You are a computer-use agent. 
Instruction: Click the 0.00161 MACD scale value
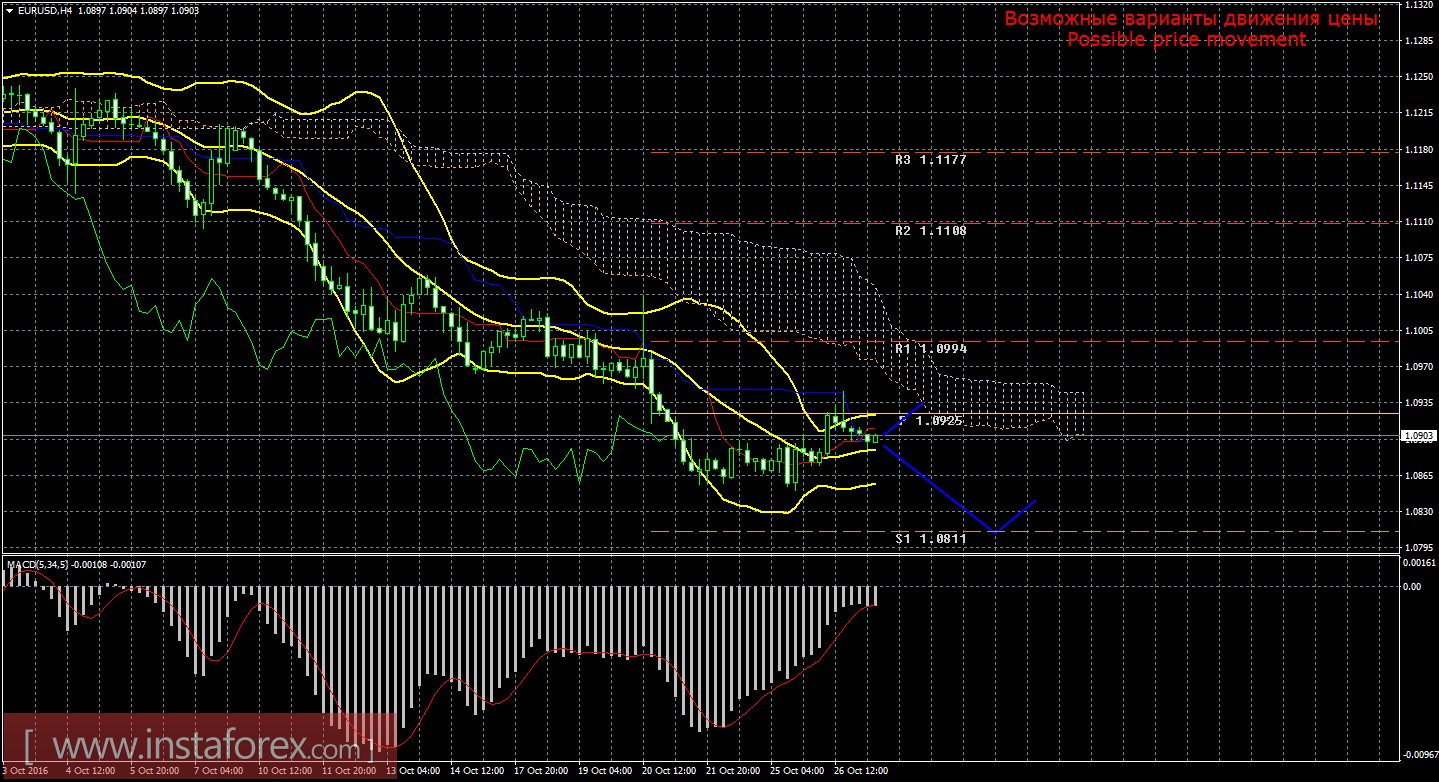pyautogui.click(x=1419, y=564)
